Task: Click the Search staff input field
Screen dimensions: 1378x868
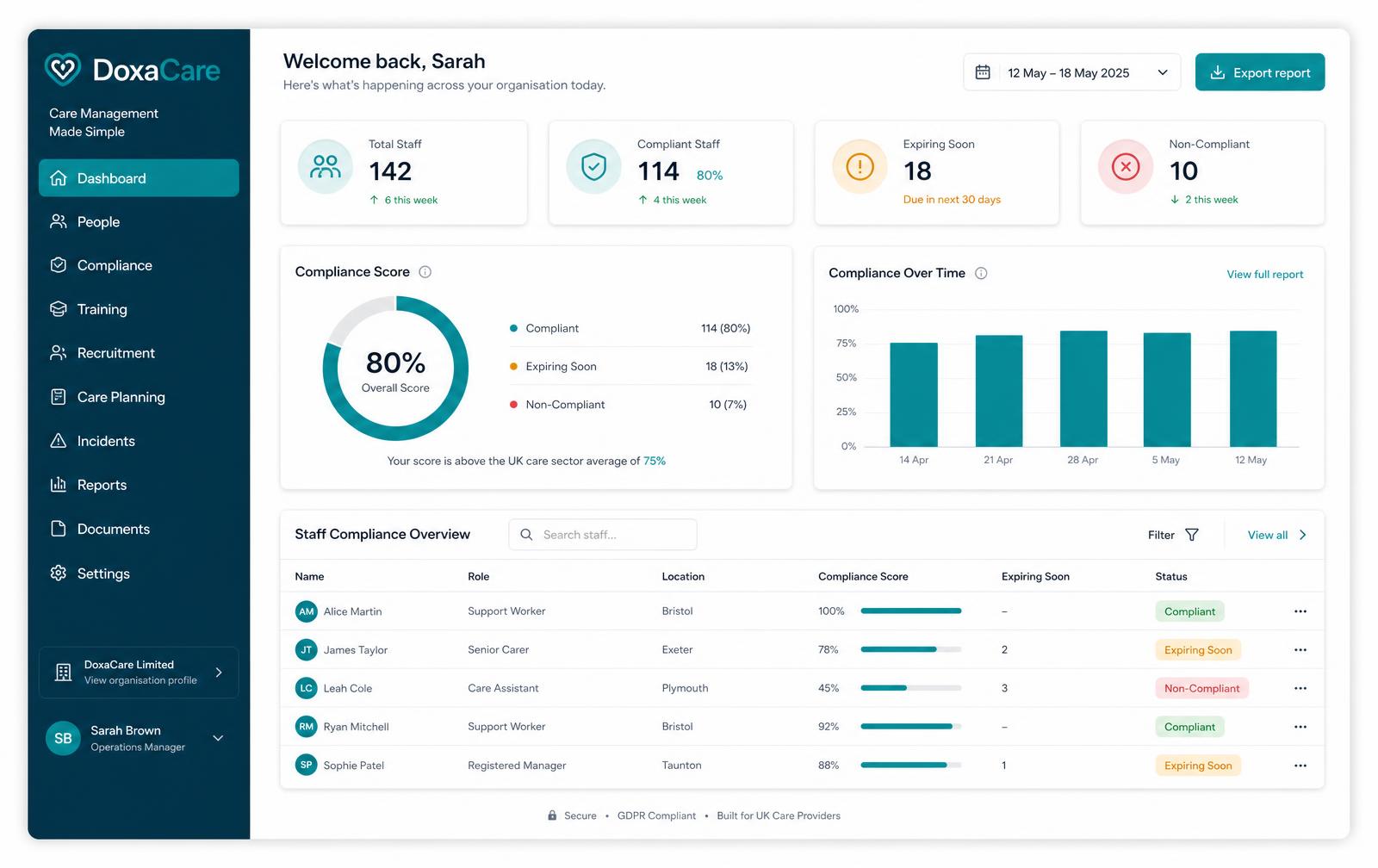Action: 603,535
